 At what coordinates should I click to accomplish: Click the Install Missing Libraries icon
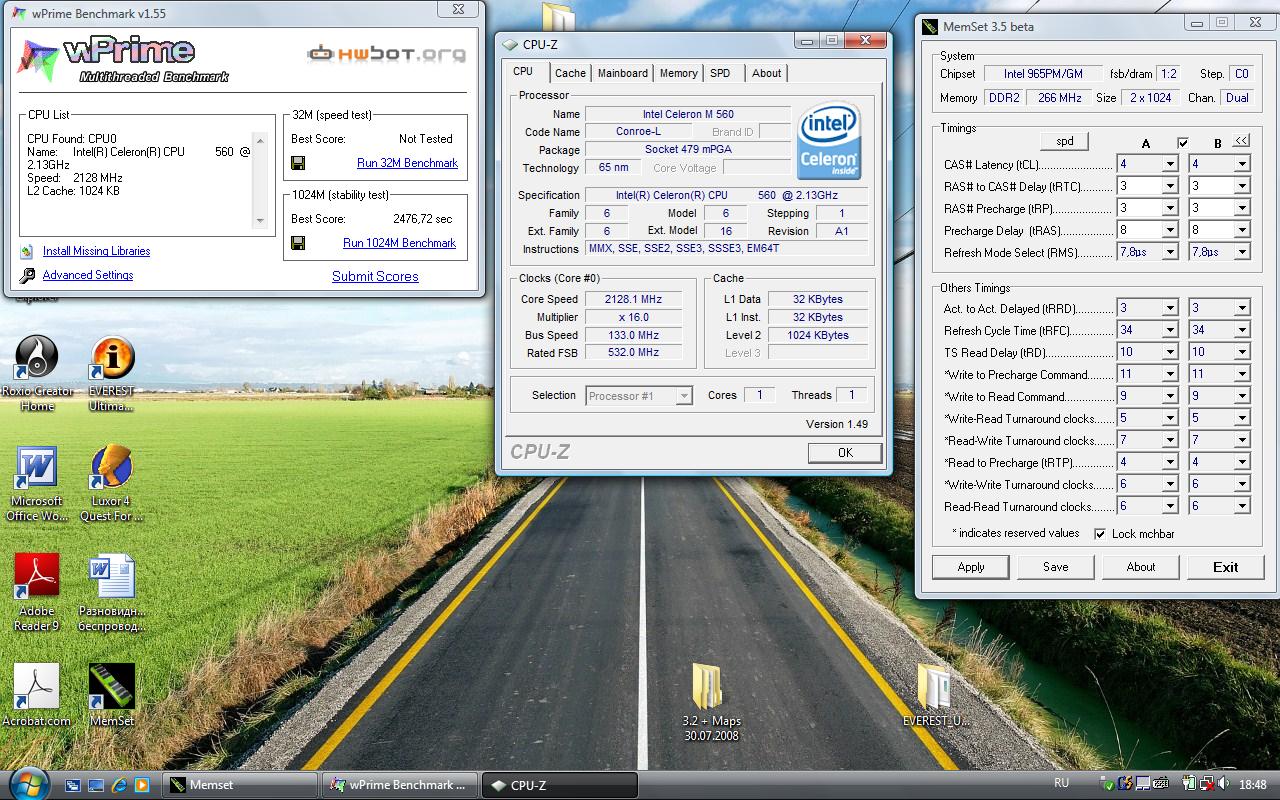click(27, 252)
